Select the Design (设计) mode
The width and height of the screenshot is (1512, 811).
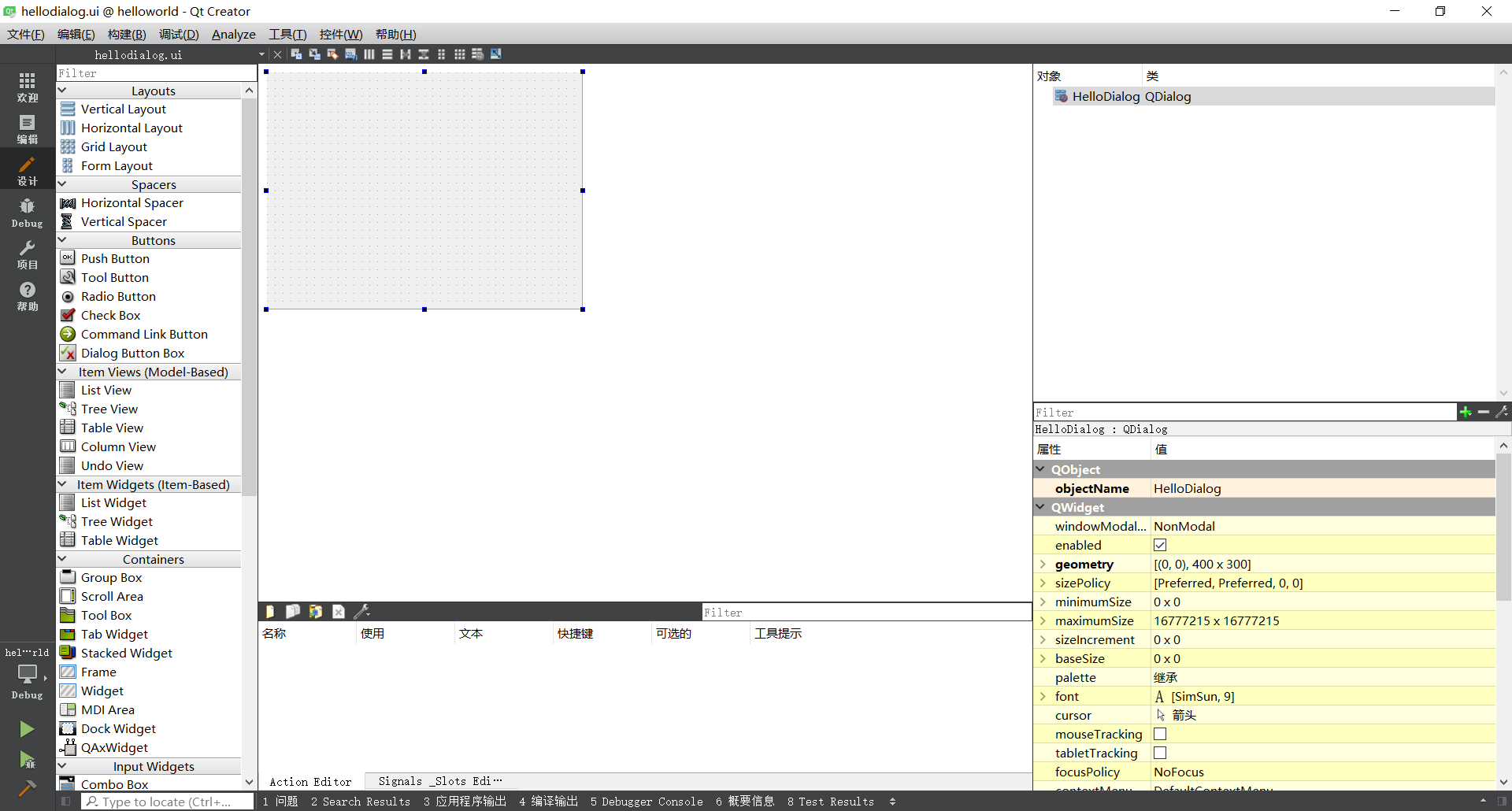[28, 170]
